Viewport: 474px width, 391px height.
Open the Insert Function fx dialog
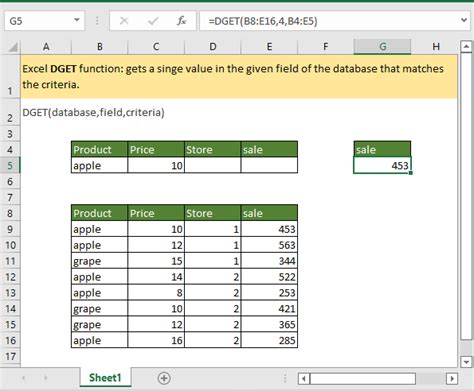(x=182, y=21)
